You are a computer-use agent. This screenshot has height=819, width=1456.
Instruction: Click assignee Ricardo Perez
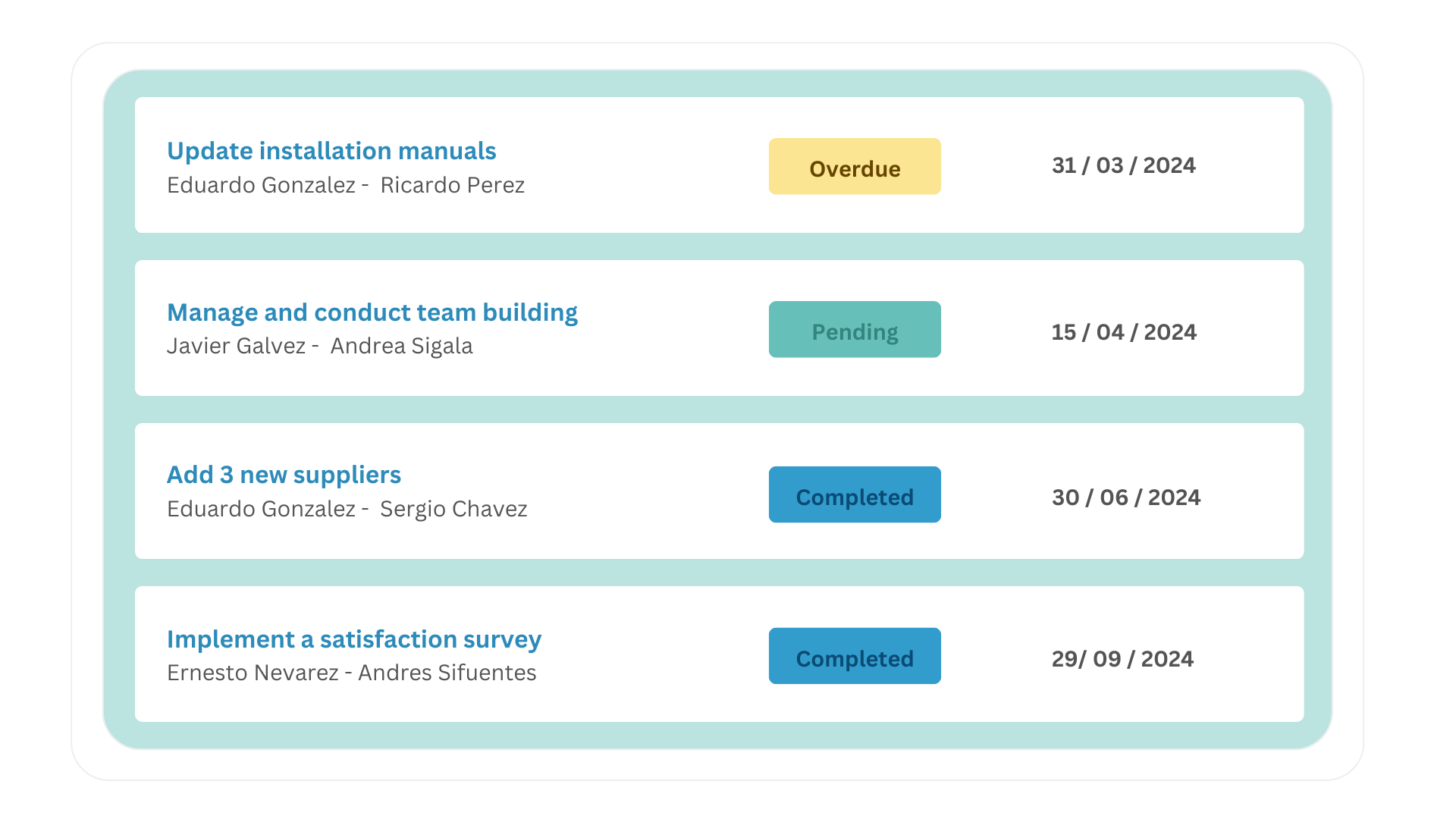click(x=452, y=185)
